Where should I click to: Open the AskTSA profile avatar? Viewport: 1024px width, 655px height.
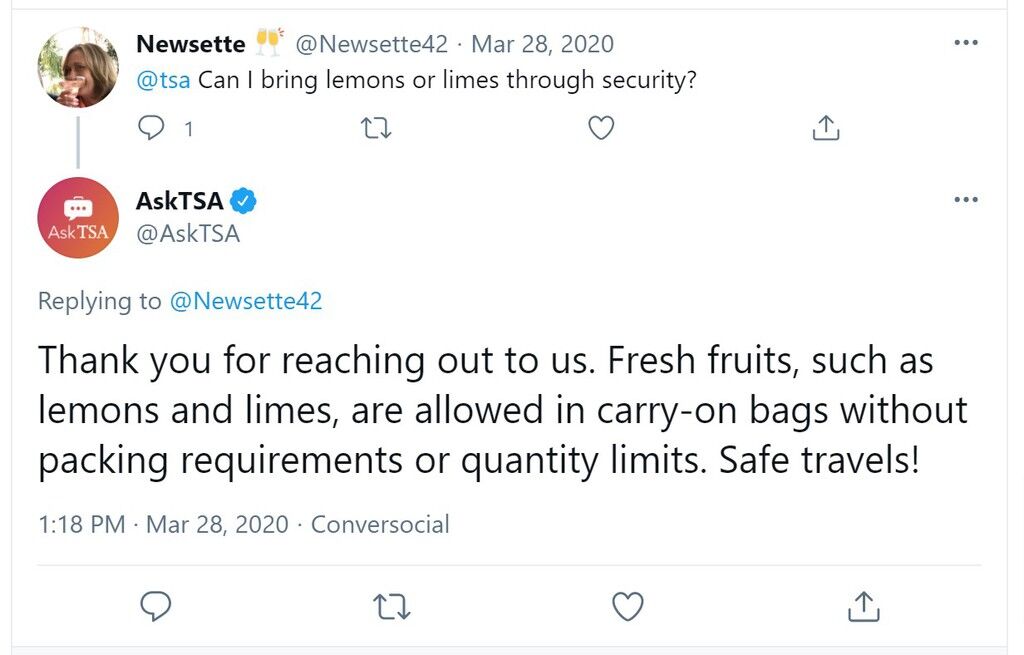(x=78, y=217)
